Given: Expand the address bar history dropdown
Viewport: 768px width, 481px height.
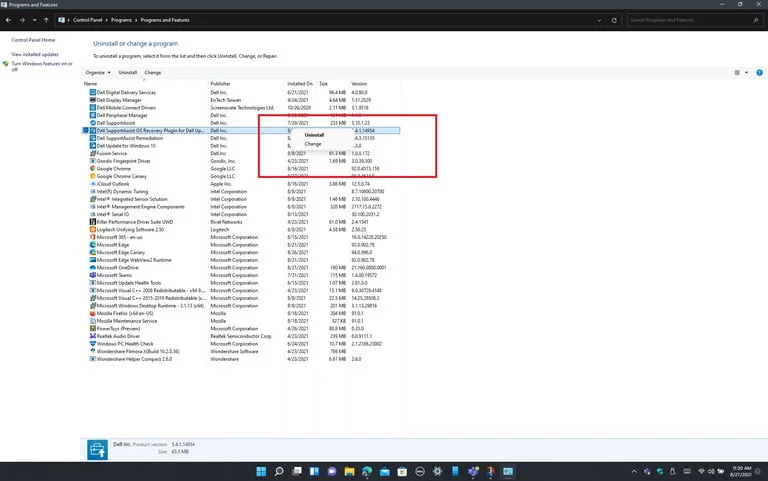Looking at the screenshot, I should coord(599,20).
